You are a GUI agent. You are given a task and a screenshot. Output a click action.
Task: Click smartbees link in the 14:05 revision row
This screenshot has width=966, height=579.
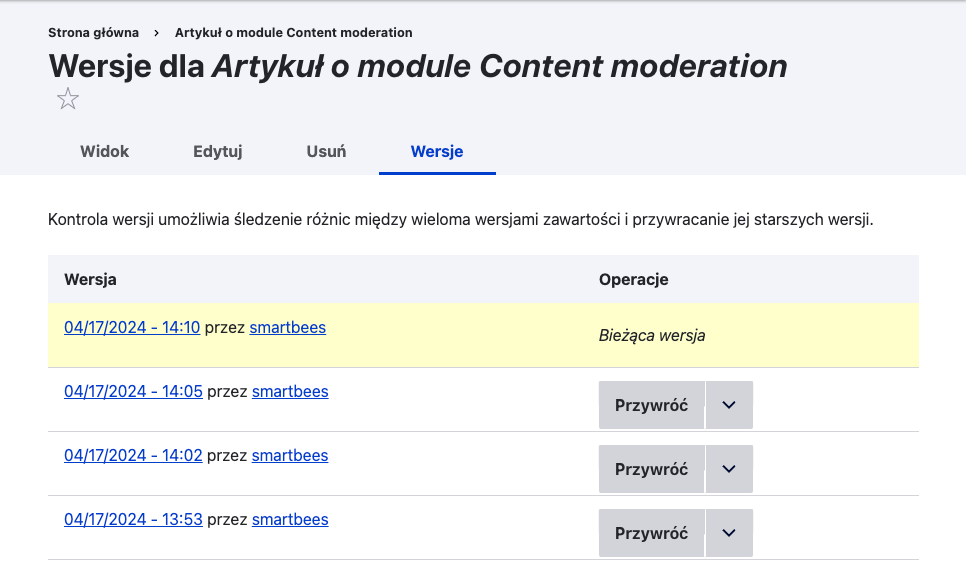click(x=290, y=391)
